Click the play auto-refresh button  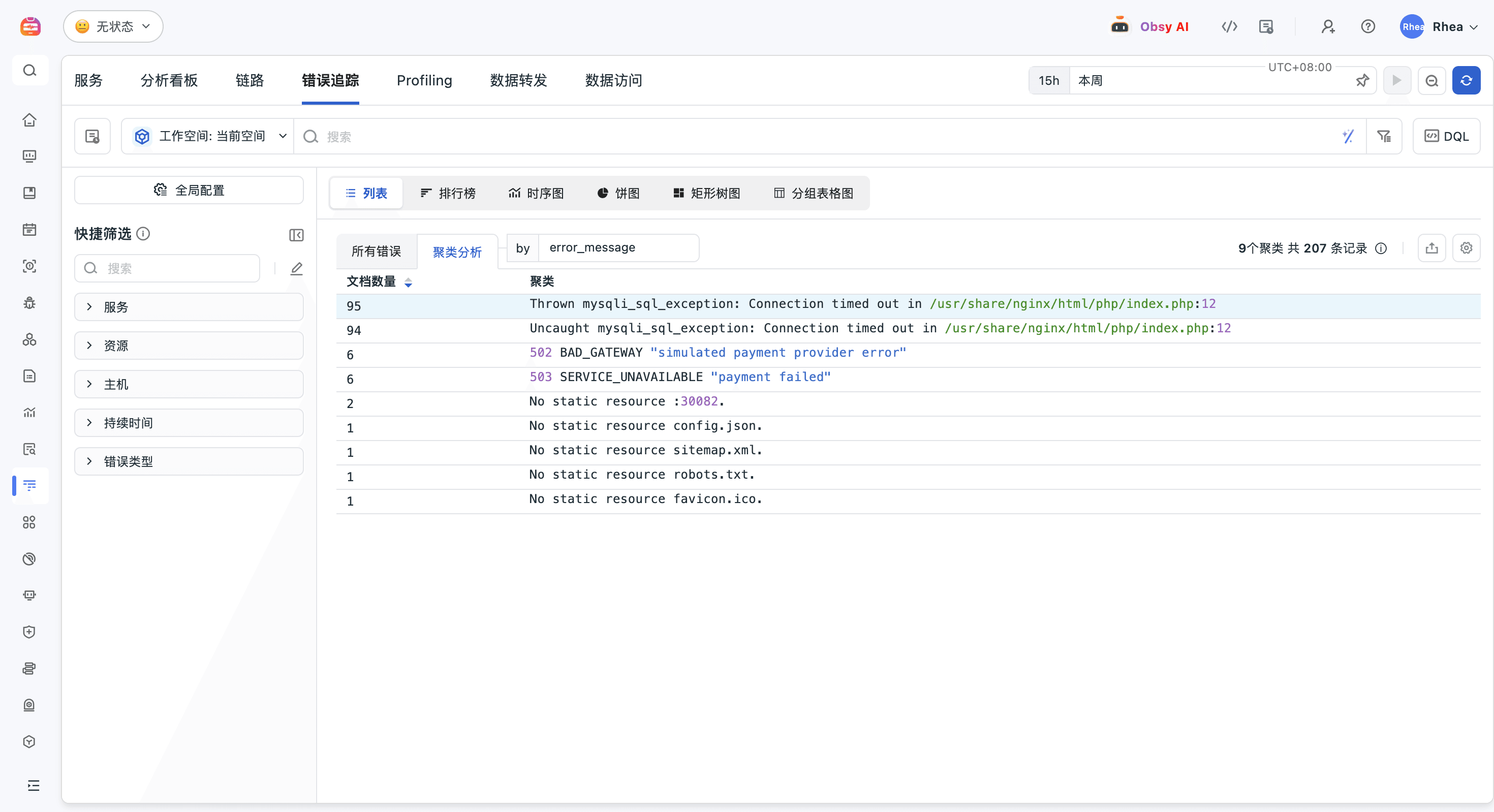1397,81
